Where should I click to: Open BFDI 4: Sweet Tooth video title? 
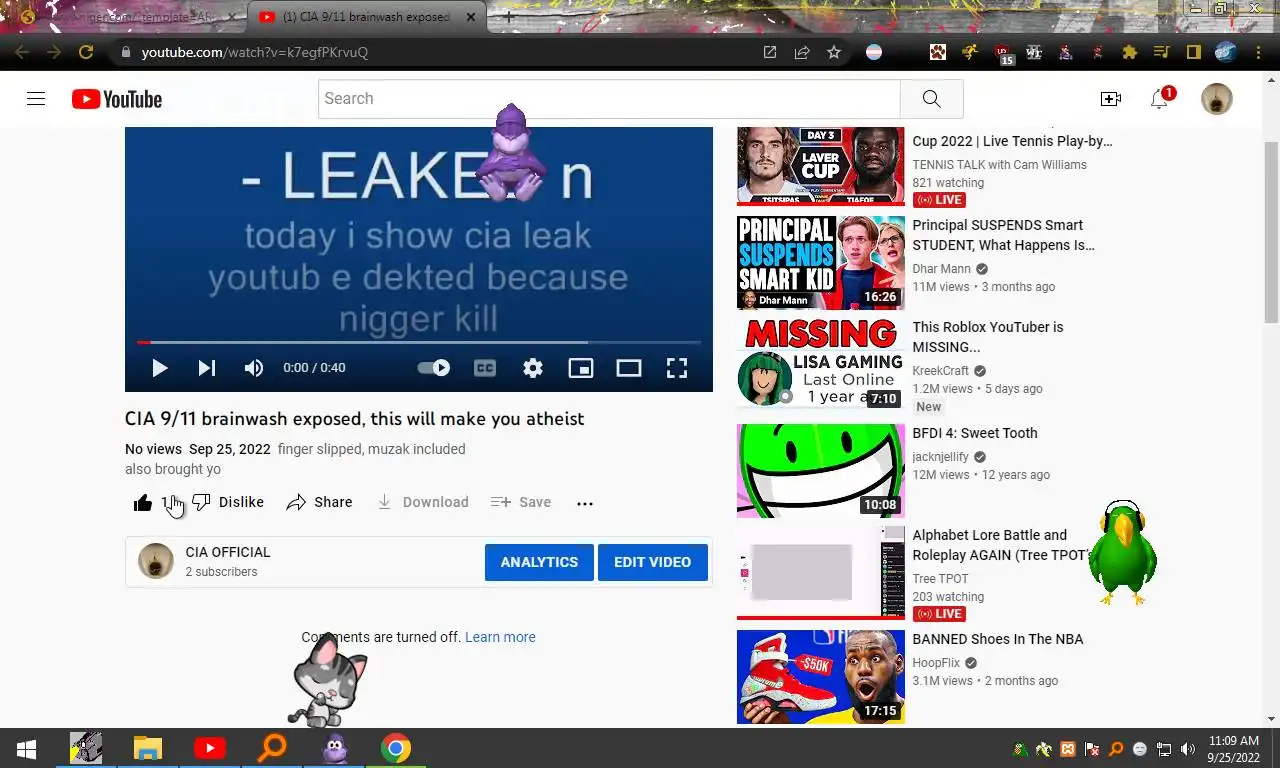click(x=974, y=433)
